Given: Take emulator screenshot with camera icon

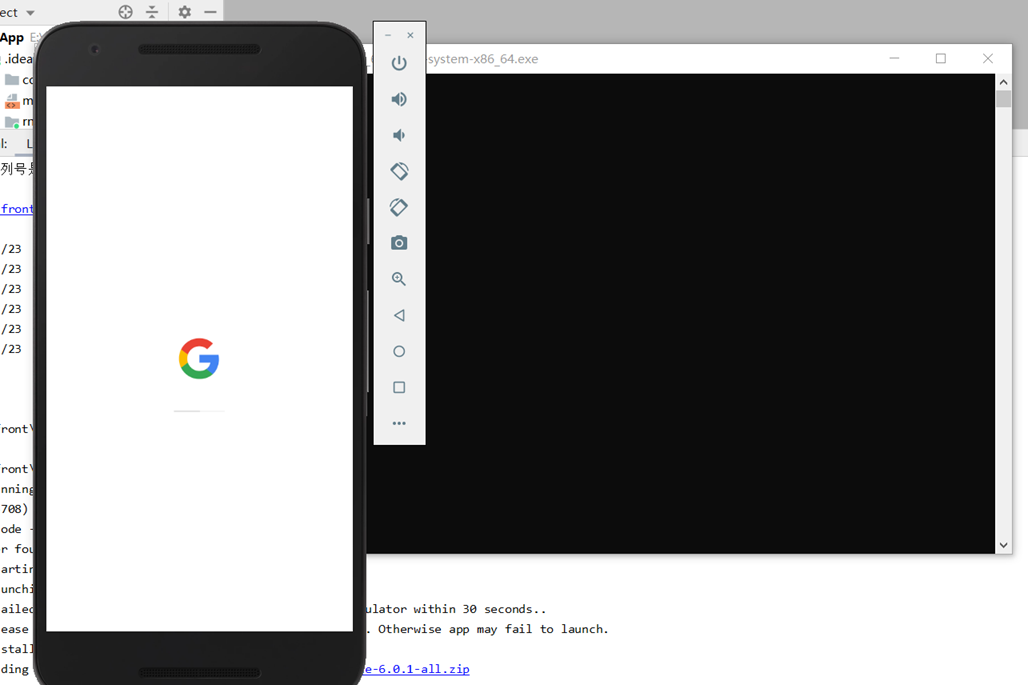Looking at the screenshot, I should click(399, 243).
